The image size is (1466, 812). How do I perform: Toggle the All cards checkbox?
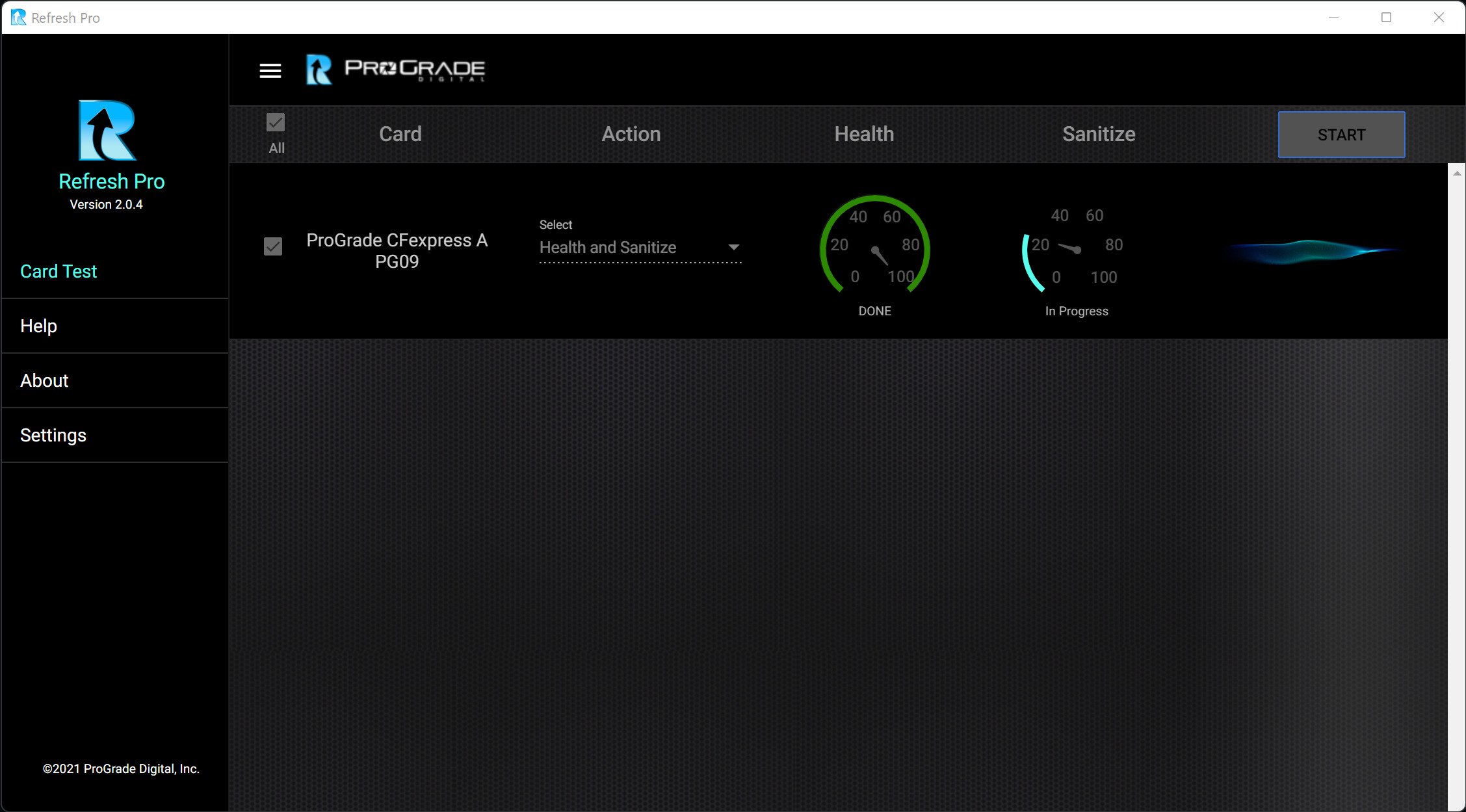pyautogui.click(x=276, y=123)
